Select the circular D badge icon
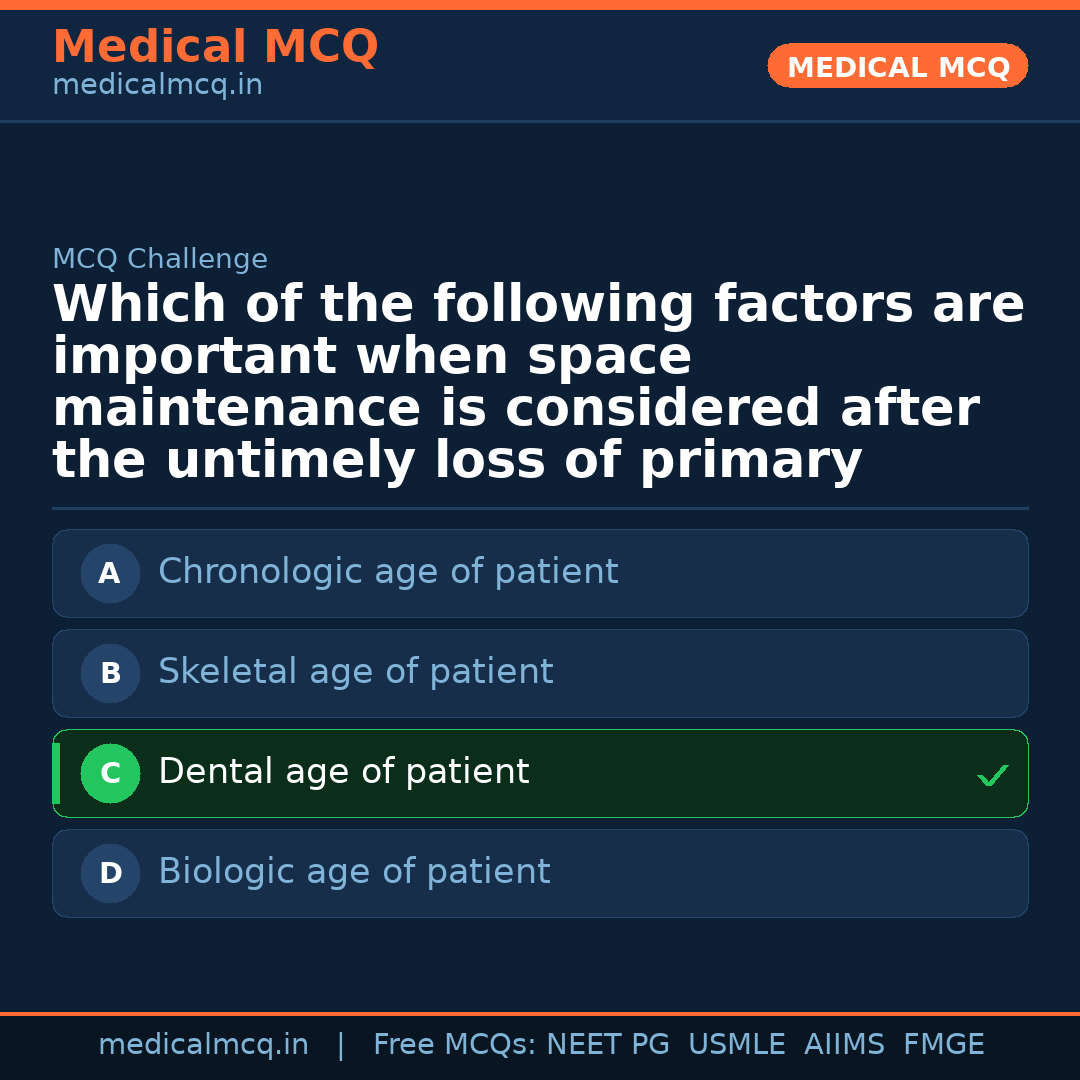 [x=110, y=873]
